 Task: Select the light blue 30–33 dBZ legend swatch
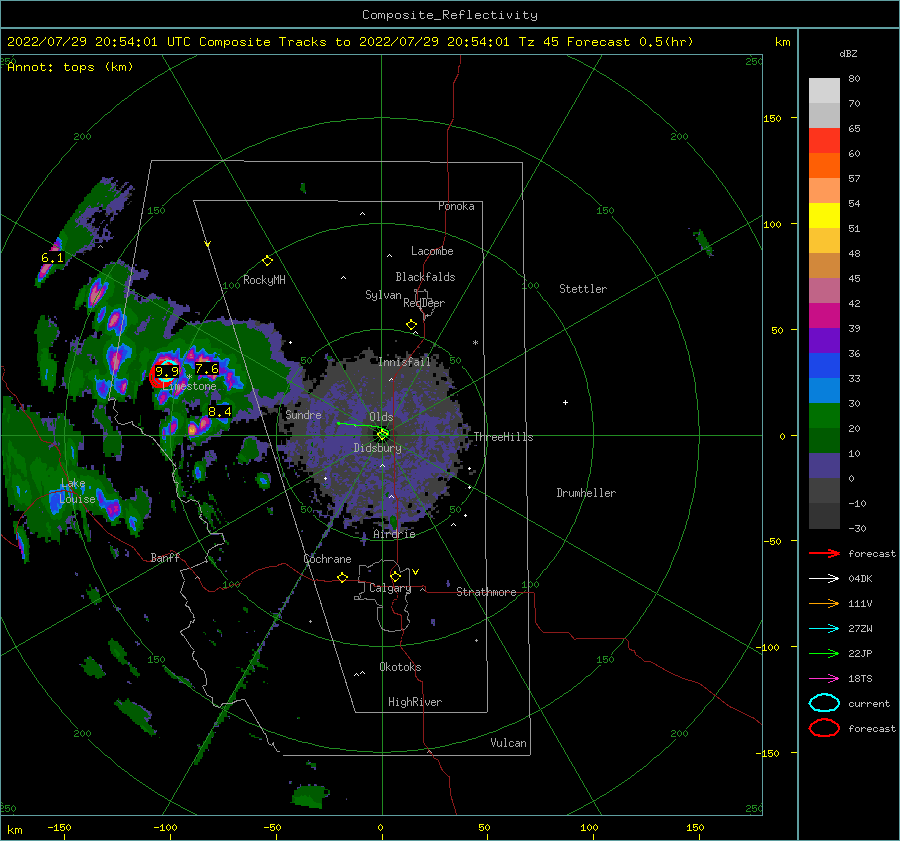(x=824, y=391)
